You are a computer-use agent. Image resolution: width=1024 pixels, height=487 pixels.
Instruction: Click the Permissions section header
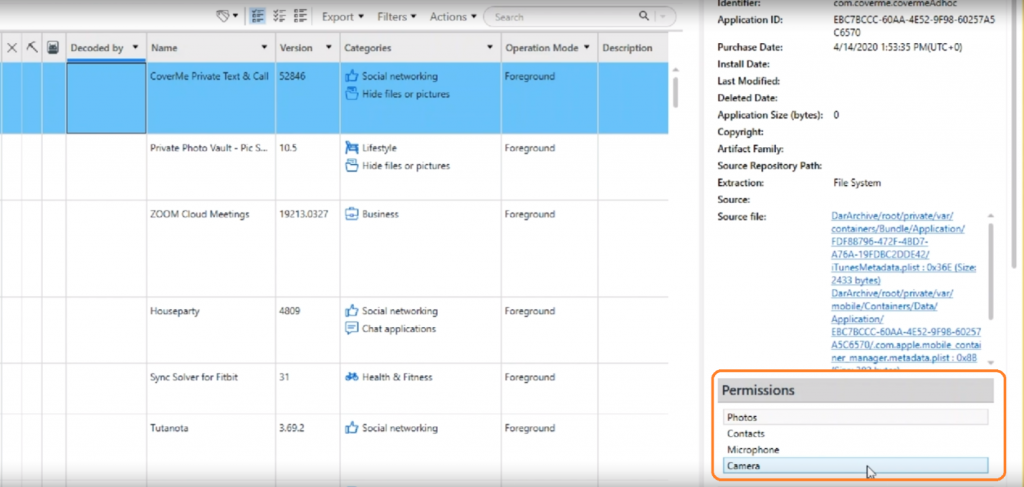(856, 390)
